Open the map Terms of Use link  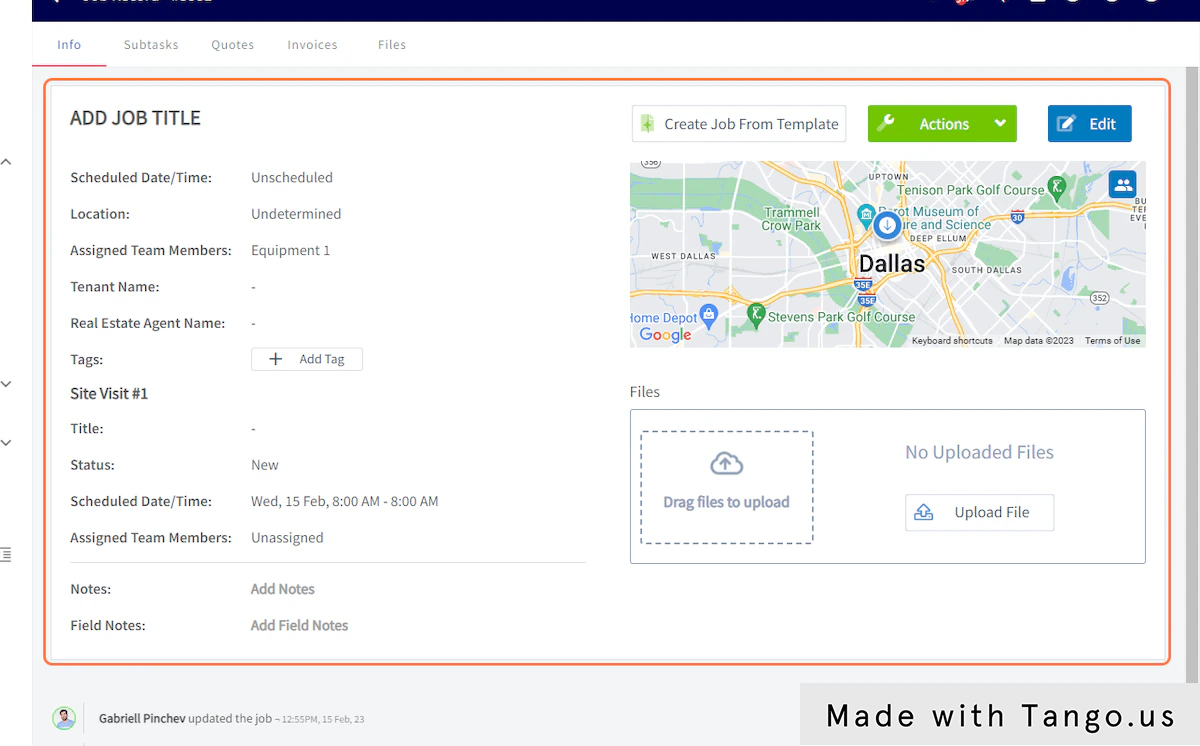click(1112, 341)
